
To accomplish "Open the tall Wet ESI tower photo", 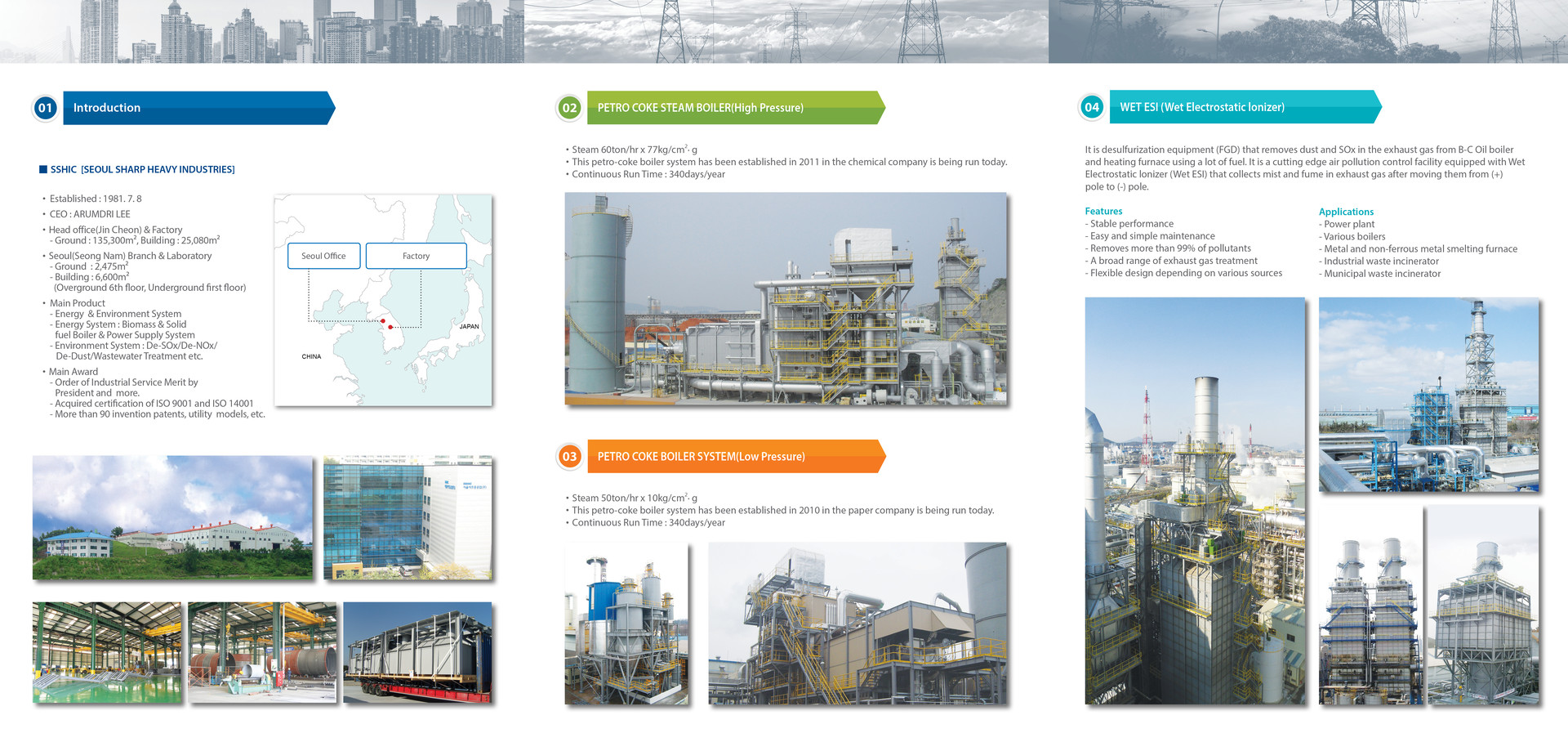I will point(1195,500).
